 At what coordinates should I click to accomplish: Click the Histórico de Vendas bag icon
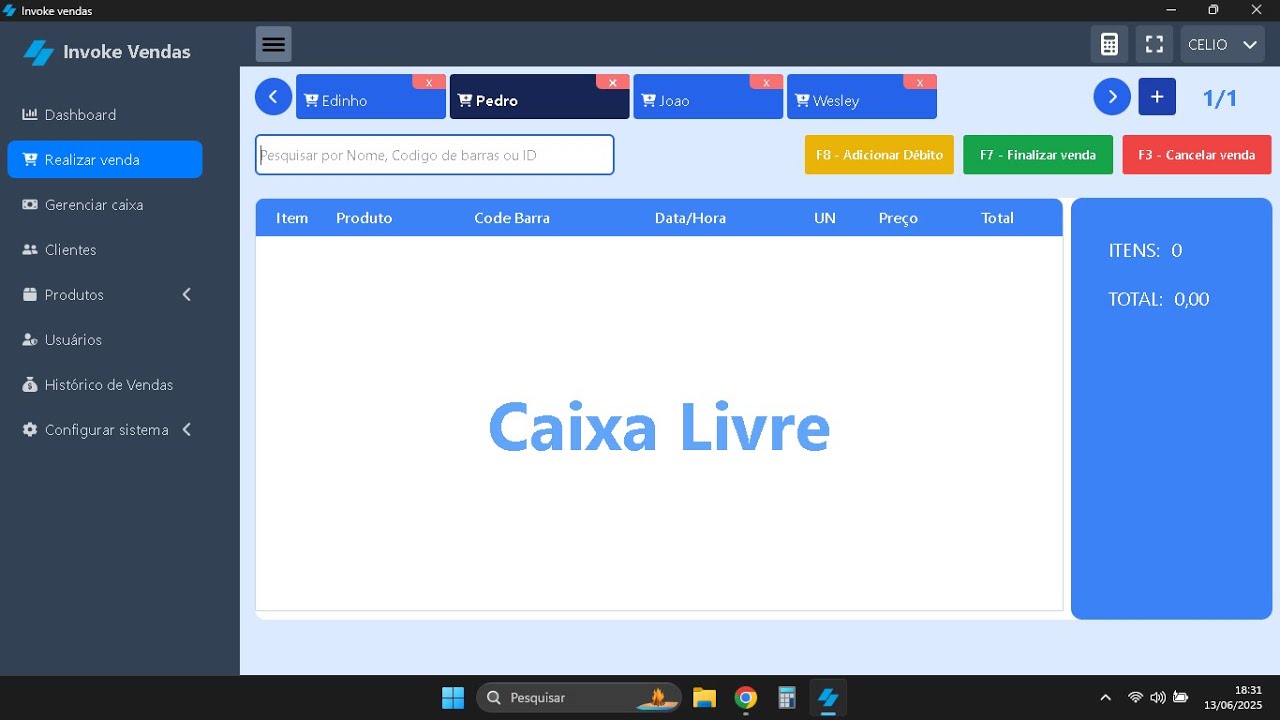[30, 385]
